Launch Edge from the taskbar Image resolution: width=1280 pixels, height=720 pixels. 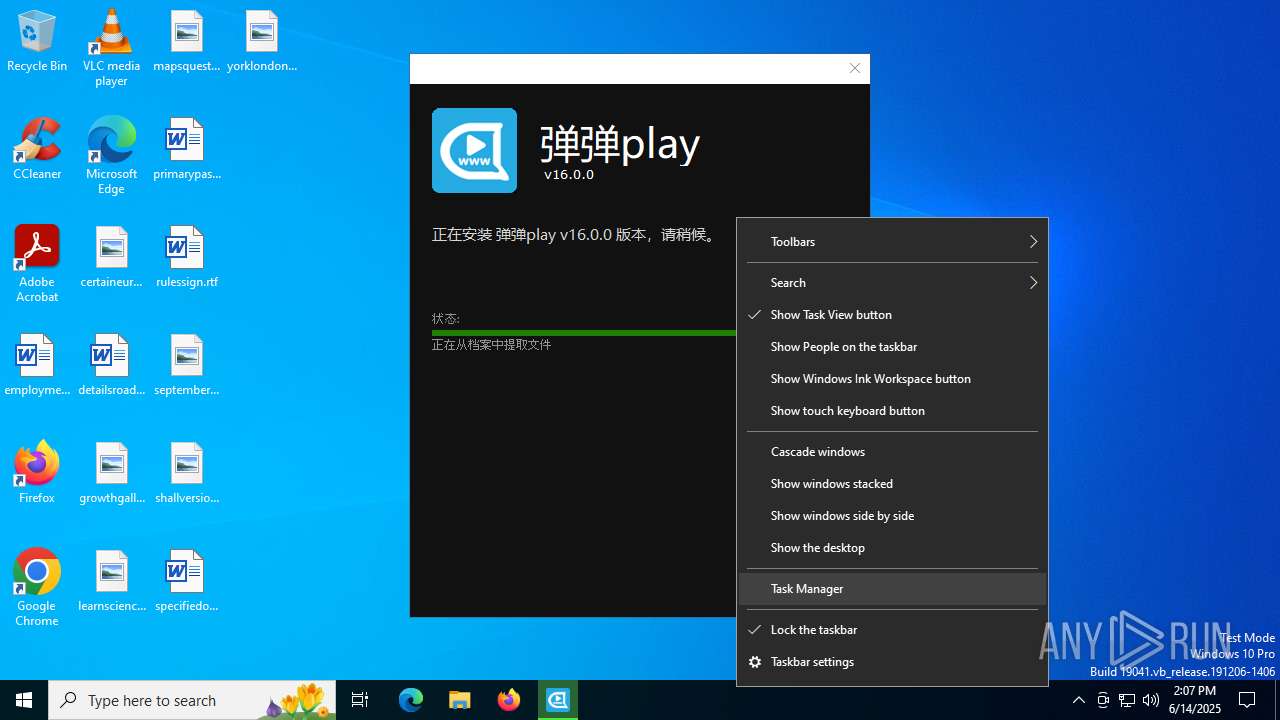click(411, 700)
